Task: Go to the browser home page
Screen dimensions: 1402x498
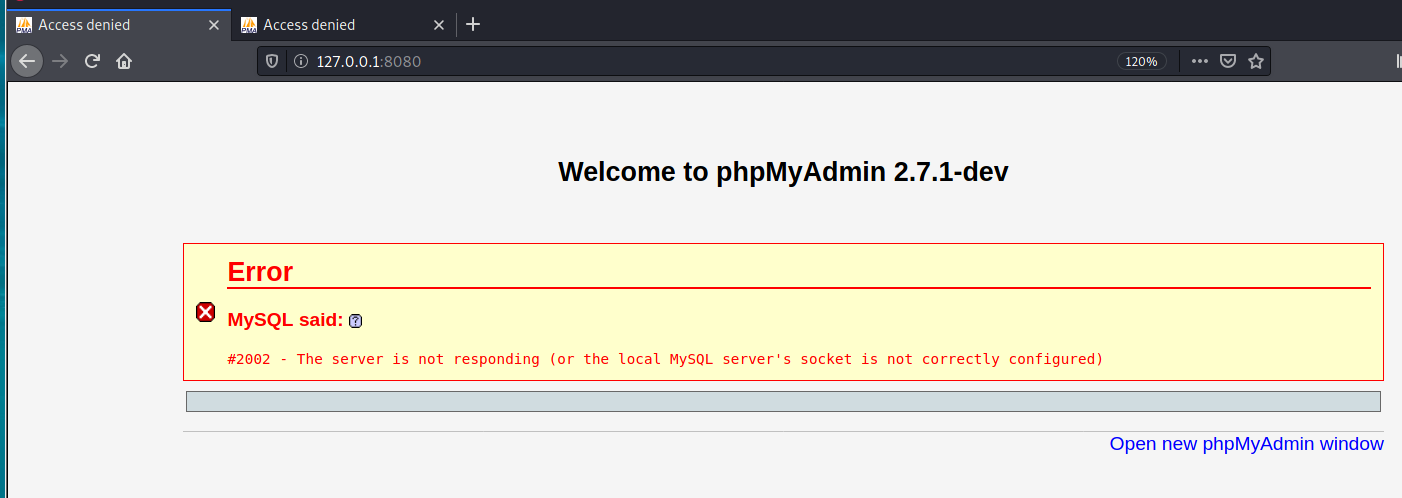Action: (x=124, y=61)
